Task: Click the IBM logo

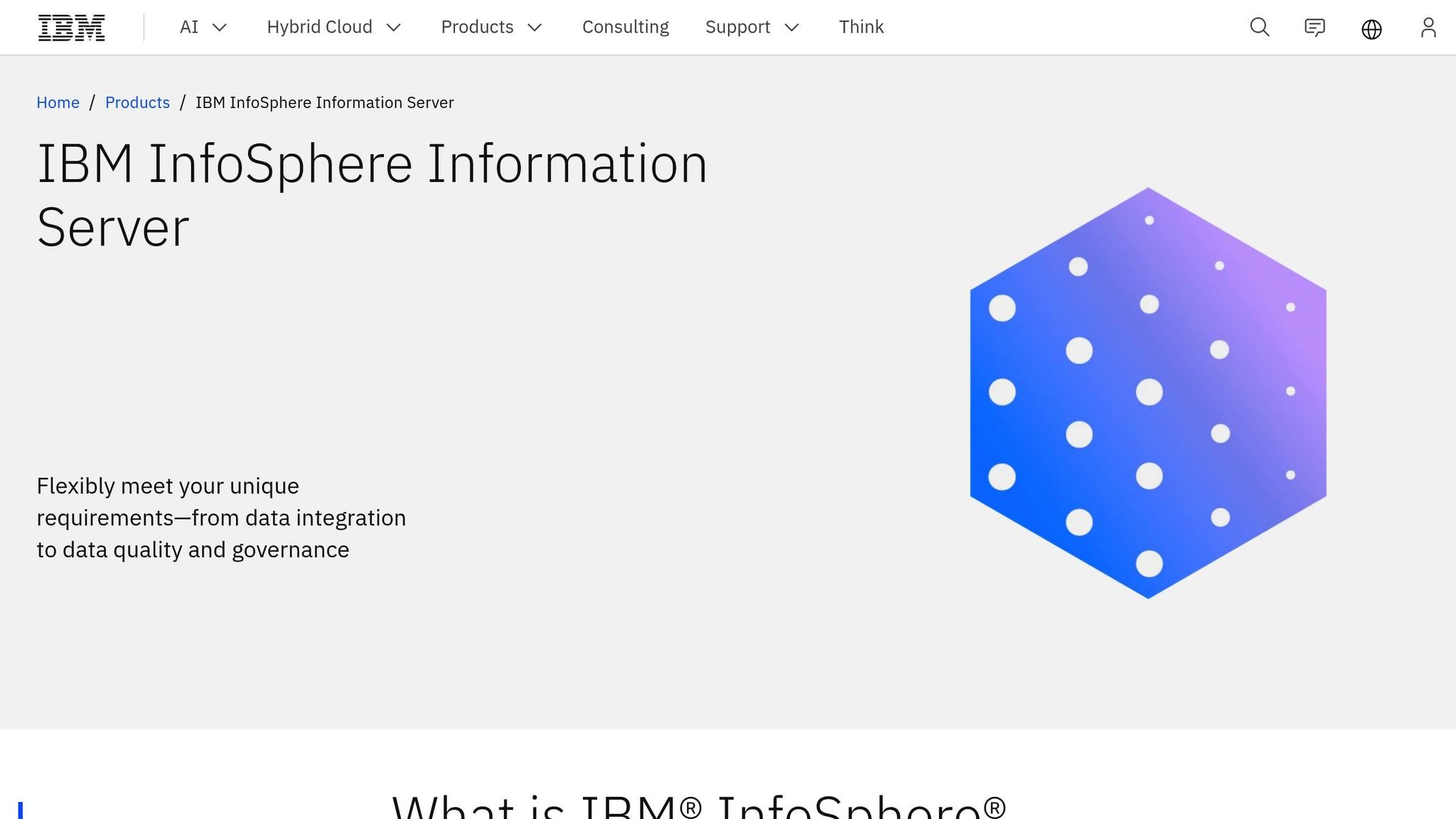Action: point(71,27)
